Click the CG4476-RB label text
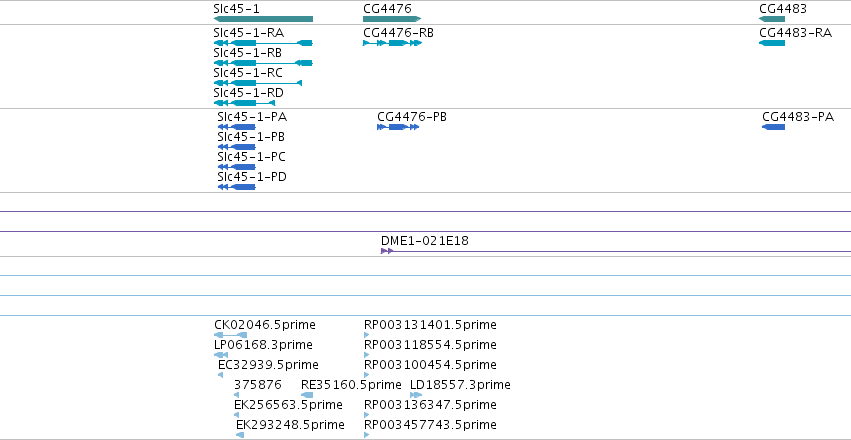This screenshot has height=440, width=851. point(398,33)
